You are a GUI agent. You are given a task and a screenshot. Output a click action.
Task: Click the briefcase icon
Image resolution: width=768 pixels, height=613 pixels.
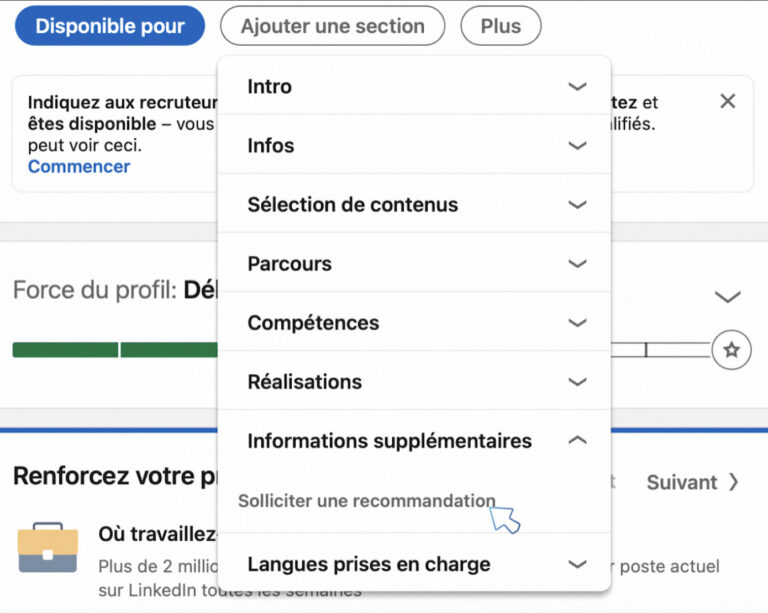coord(48,547)
